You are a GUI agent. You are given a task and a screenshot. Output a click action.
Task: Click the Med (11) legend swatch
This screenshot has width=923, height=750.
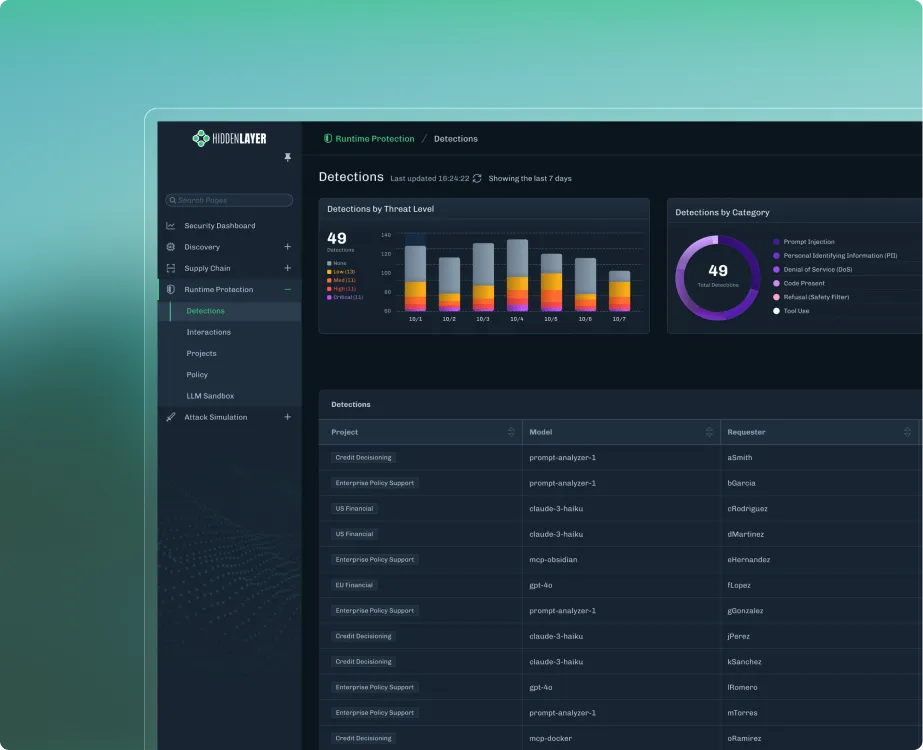329,280
